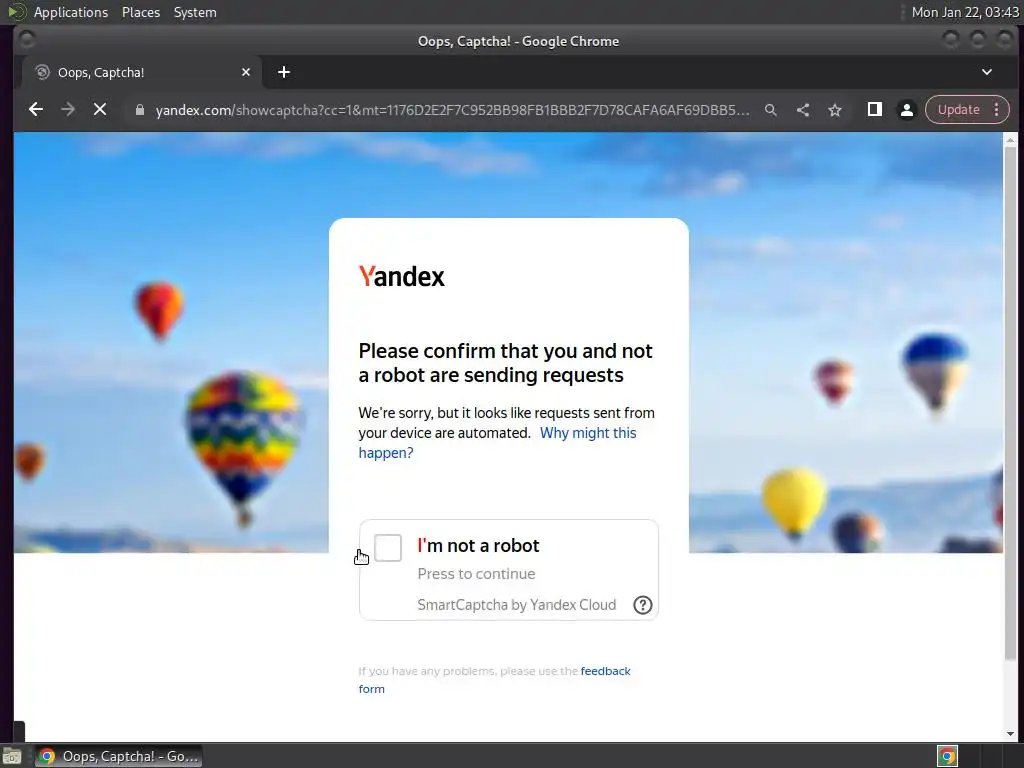This screenshot has height=768, width=1024.
Task: Click the Press to continue text
Action: pyautogui.click(x=476, y=574)
